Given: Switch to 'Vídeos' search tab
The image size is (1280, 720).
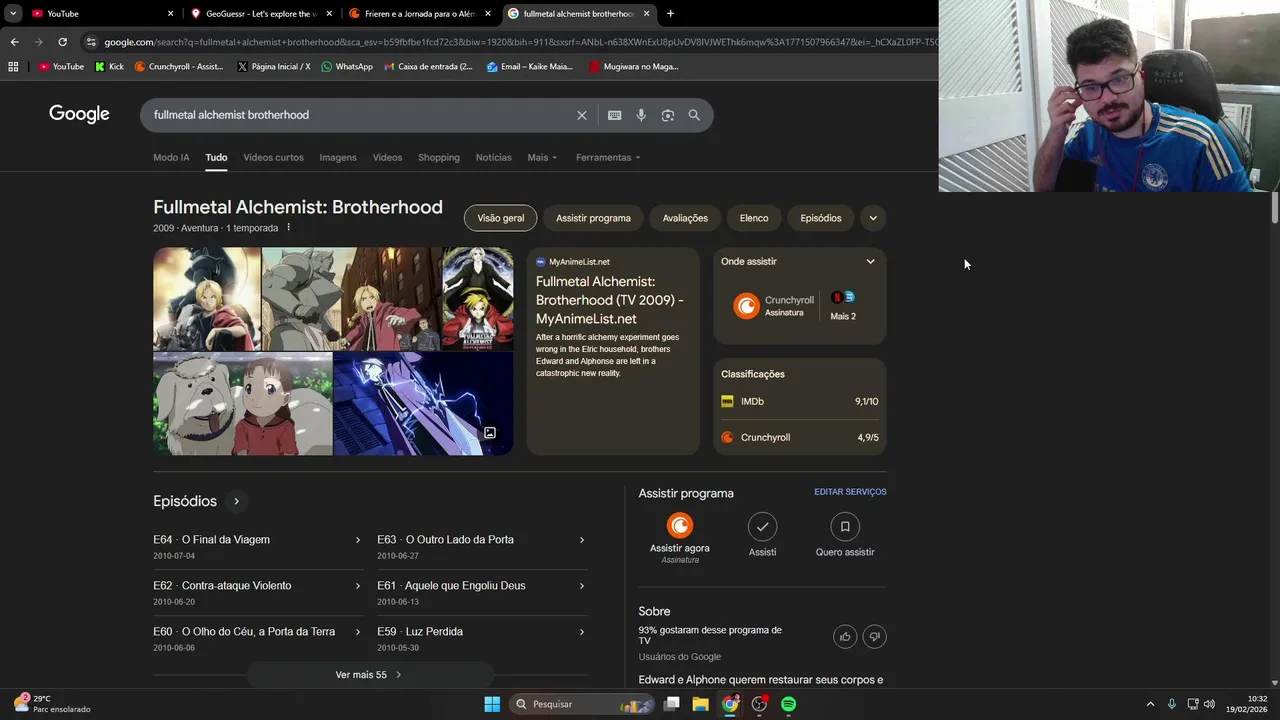Looking at the screenshot, I should pyautogui.click(x=387, y=157).
